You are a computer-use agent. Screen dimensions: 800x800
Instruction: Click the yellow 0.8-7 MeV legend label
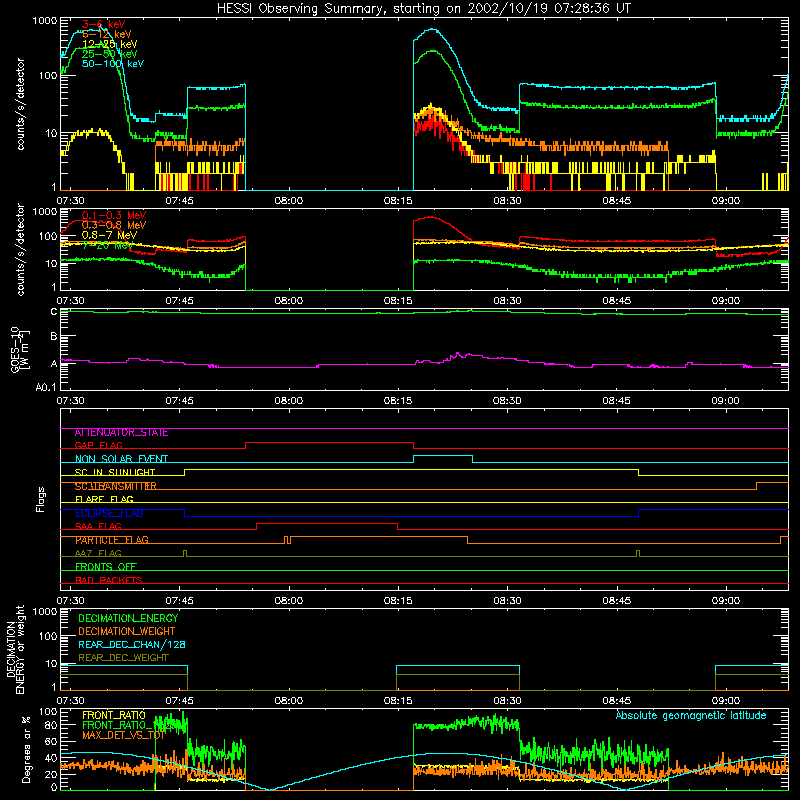(x=110, y=235)
